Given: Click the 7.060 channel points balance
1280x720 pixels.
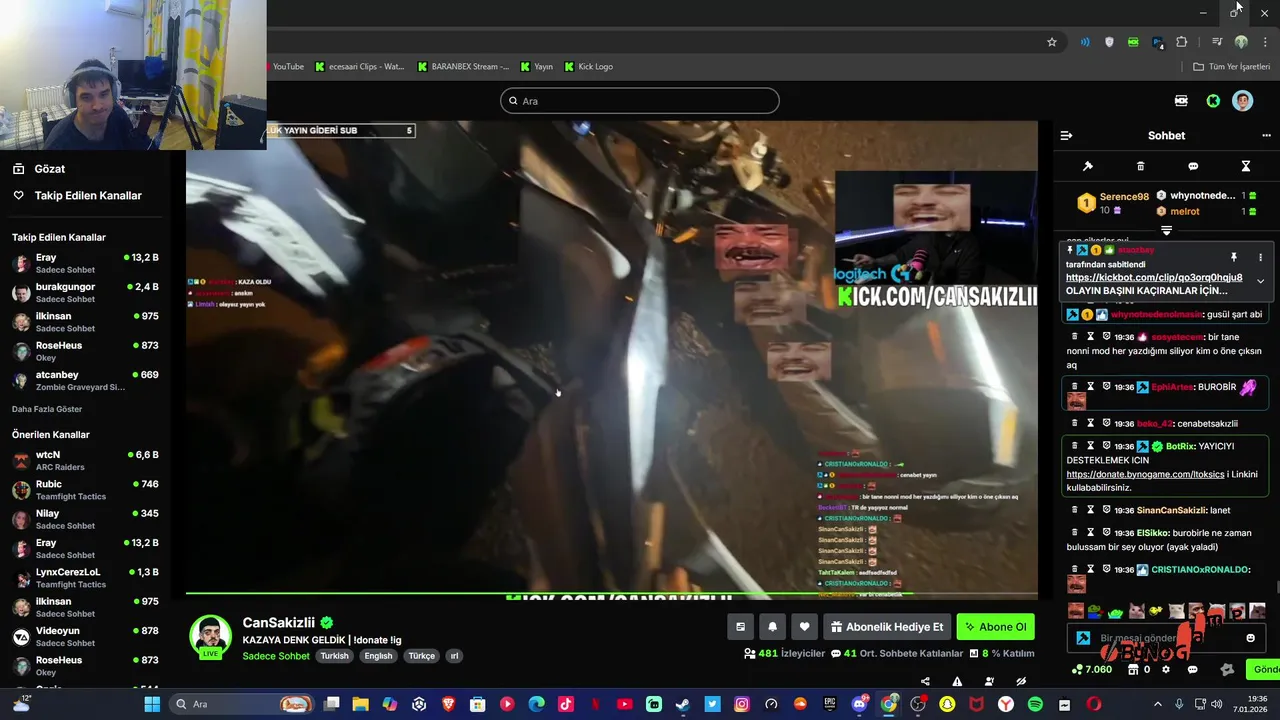Looking at the screenshot, I should 1091,669.
